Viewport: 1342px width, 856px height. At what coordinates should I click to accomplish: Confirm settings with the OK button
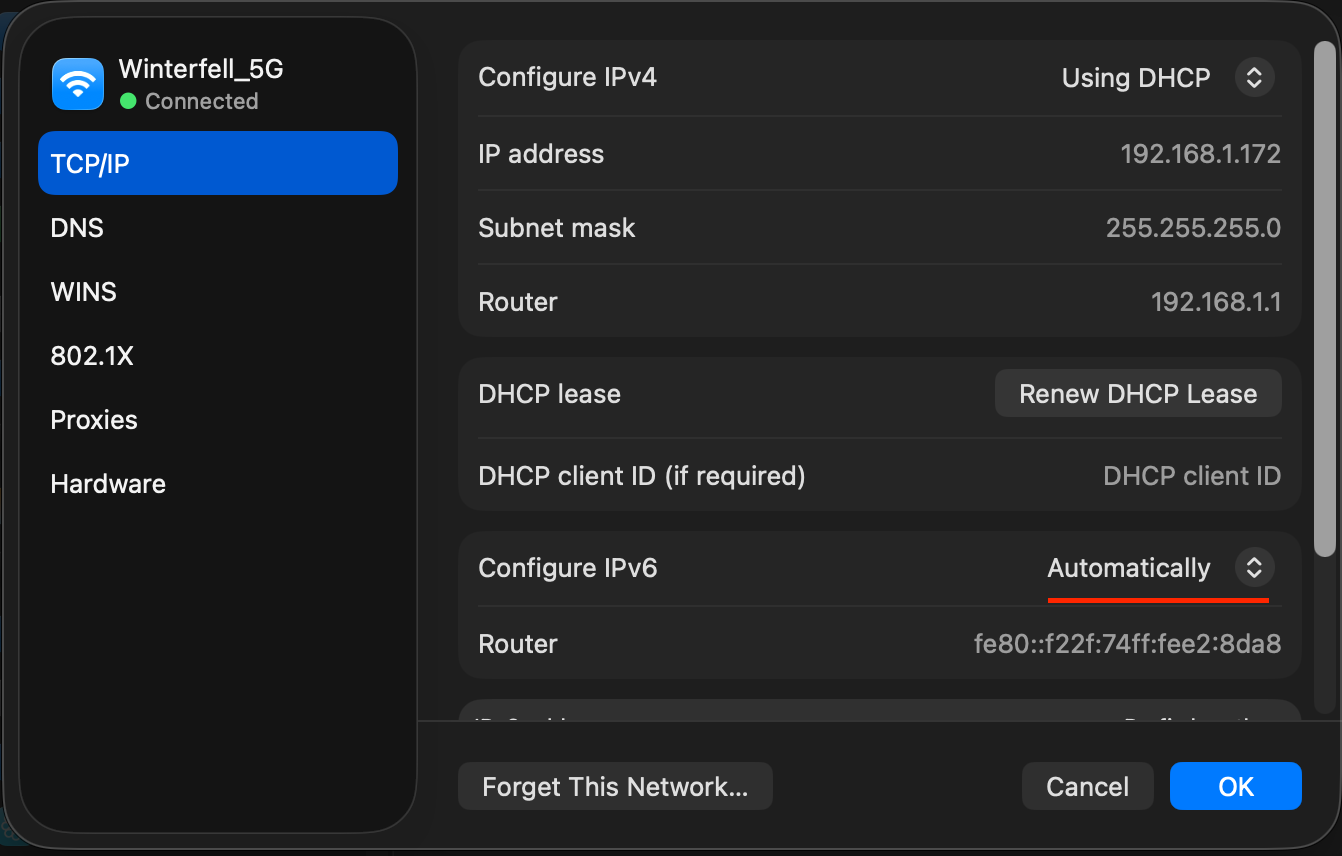(1236, 786)
